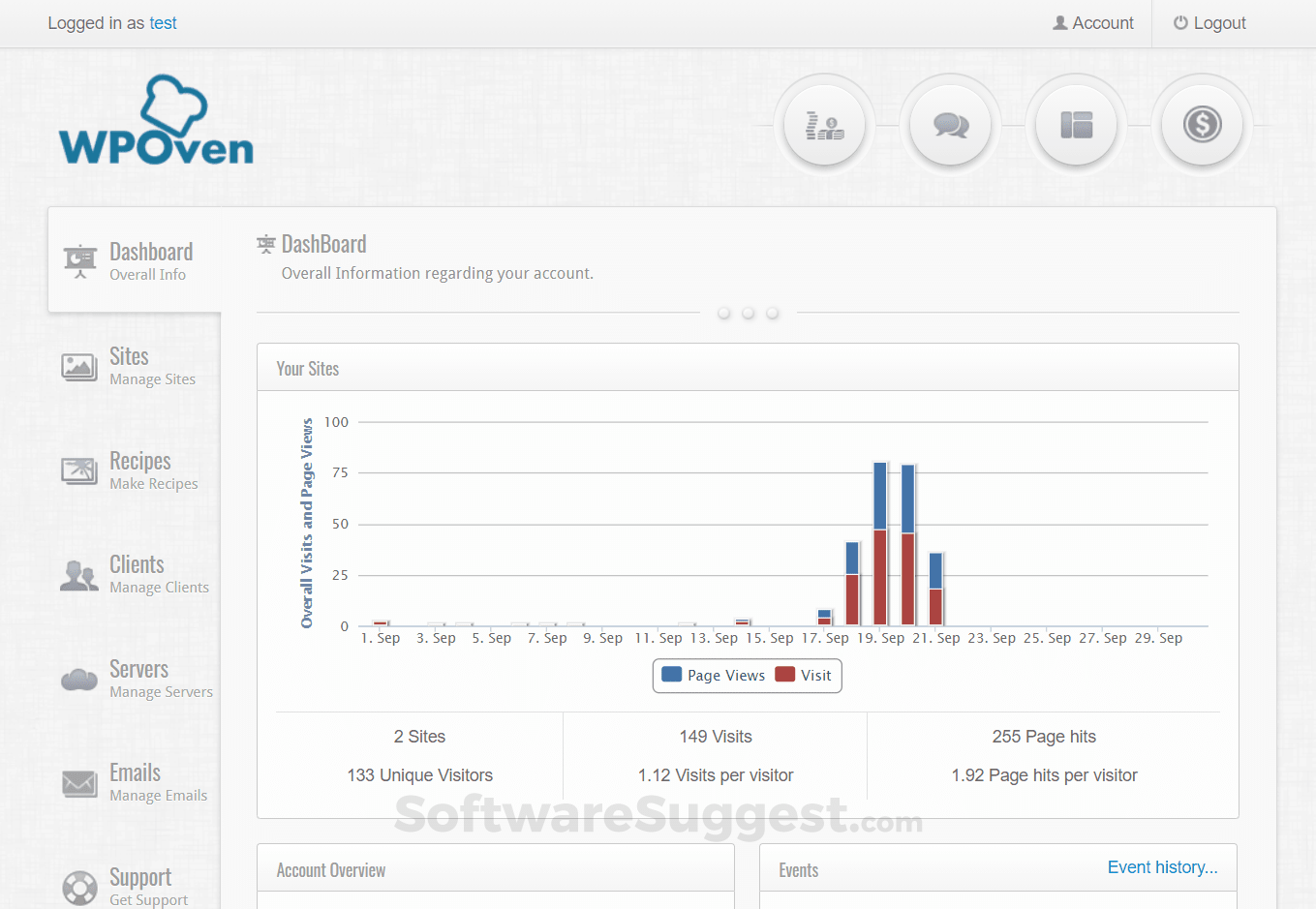Image resolution: width=1316 pixels, height=909 pixels.
Task: Click the Support lifebuoy icon
Action: coord(79,887)
